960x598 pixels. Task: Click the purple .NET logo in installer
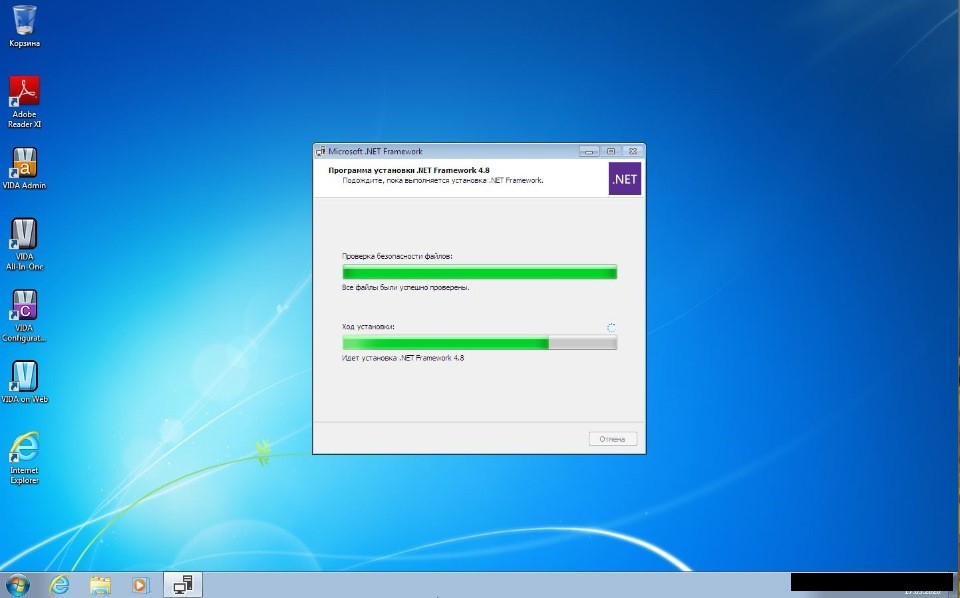point(624,179)
